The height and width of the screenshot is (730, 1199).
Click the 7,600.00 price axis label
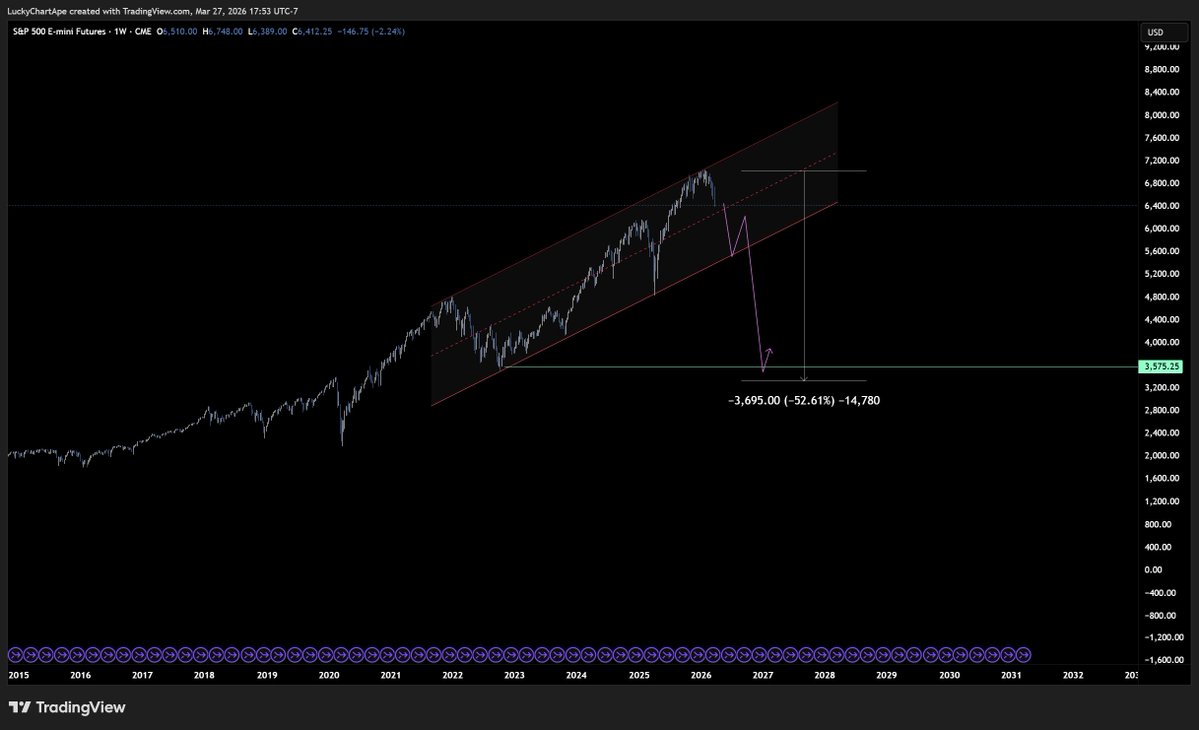[x=1162, y=138]
